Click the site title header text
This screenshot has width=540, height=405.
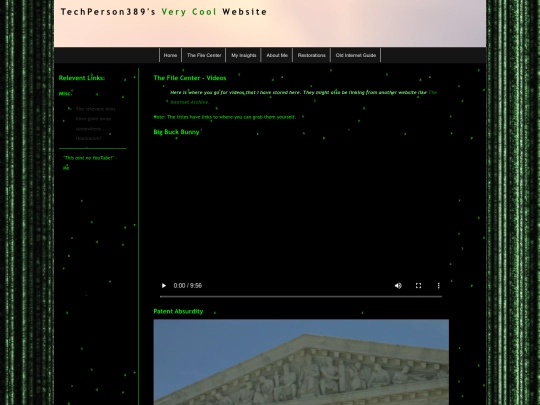pos(164,12)
